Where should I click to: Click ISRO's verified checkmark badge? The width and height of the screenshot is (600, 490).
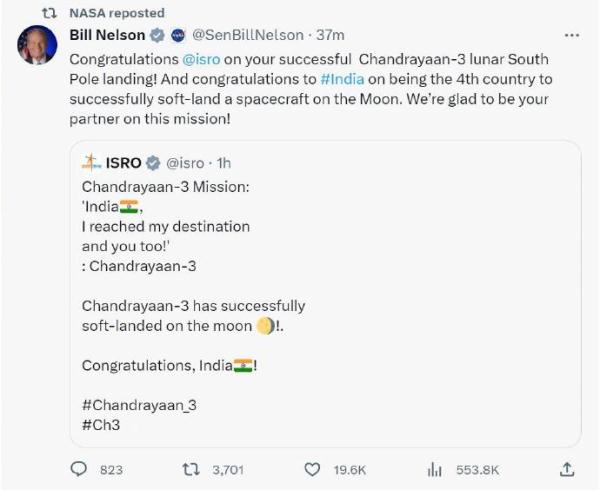(153, 162)
